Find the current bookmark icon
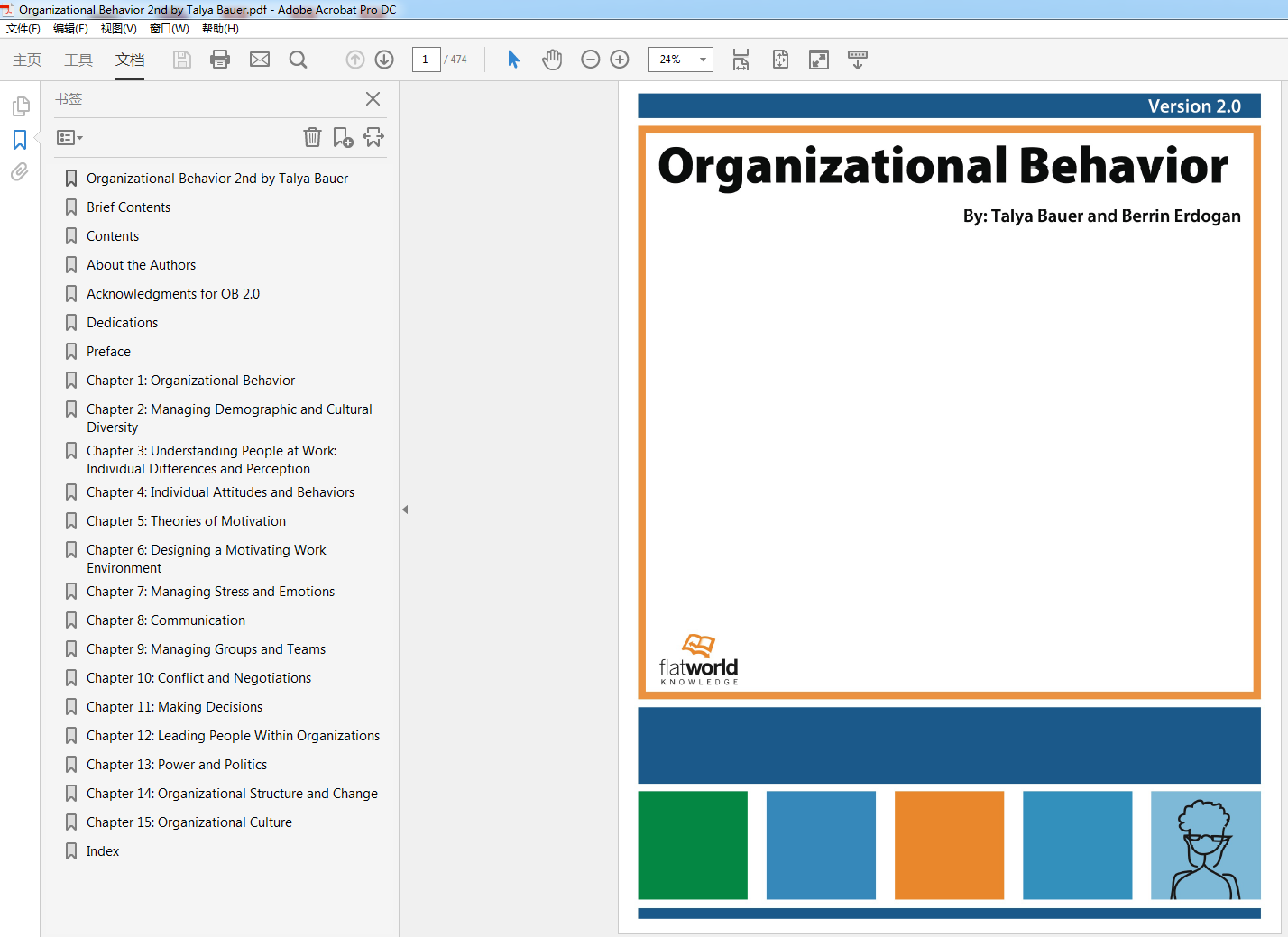Viewport: 1288px width, 937px height. point(373,137)
